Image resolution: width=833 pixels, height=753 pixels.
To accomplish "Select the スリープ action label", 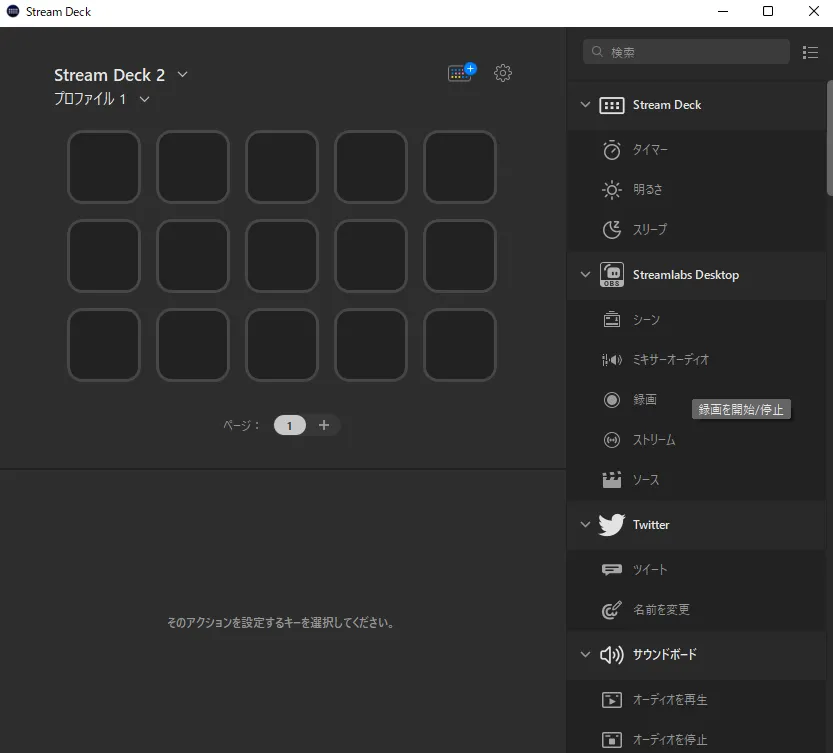I will pos(650,230).
